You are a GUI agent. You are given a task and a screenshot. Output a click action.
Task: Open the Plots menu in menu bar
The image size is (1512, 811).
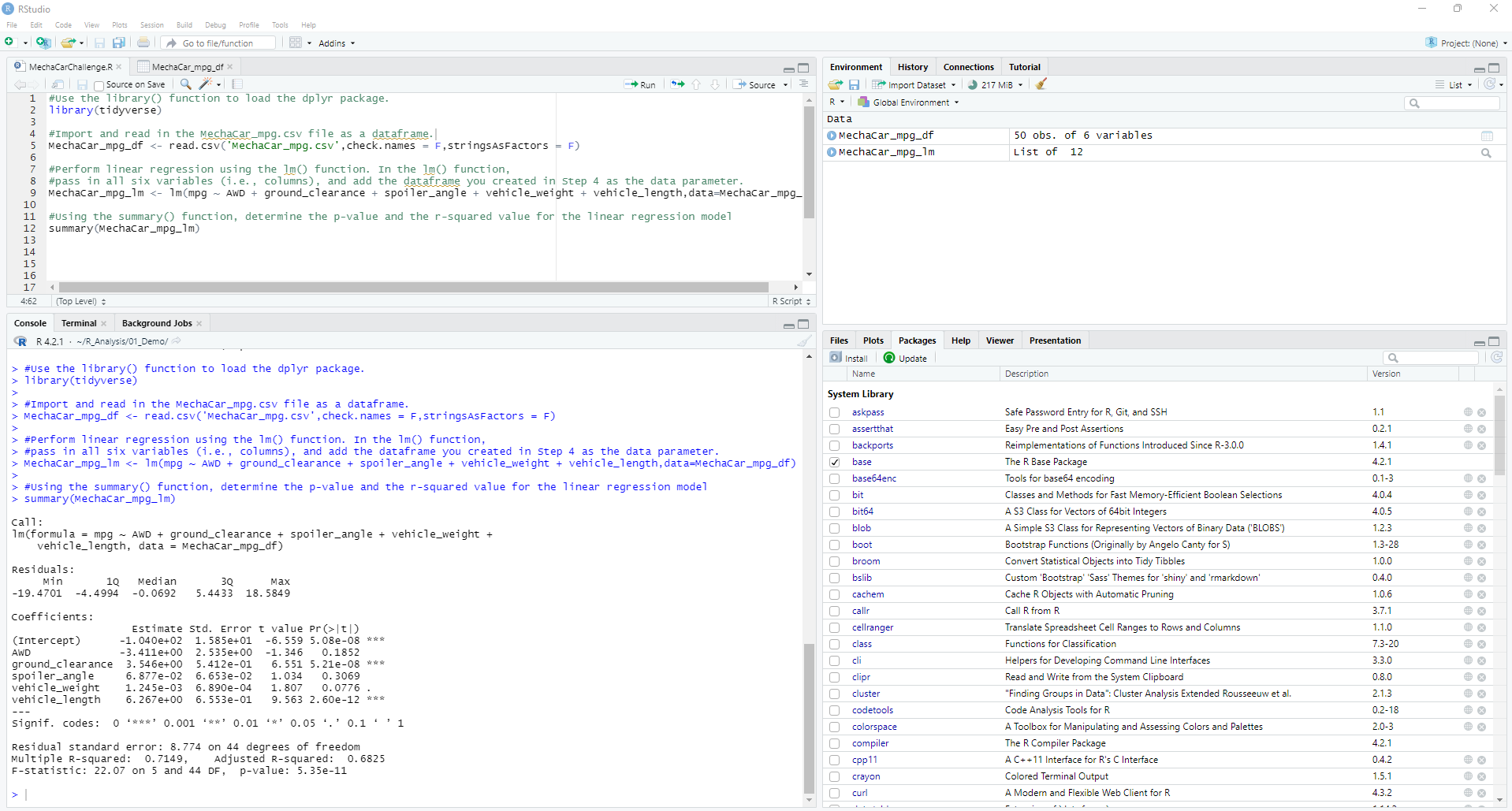coord(120,25)
